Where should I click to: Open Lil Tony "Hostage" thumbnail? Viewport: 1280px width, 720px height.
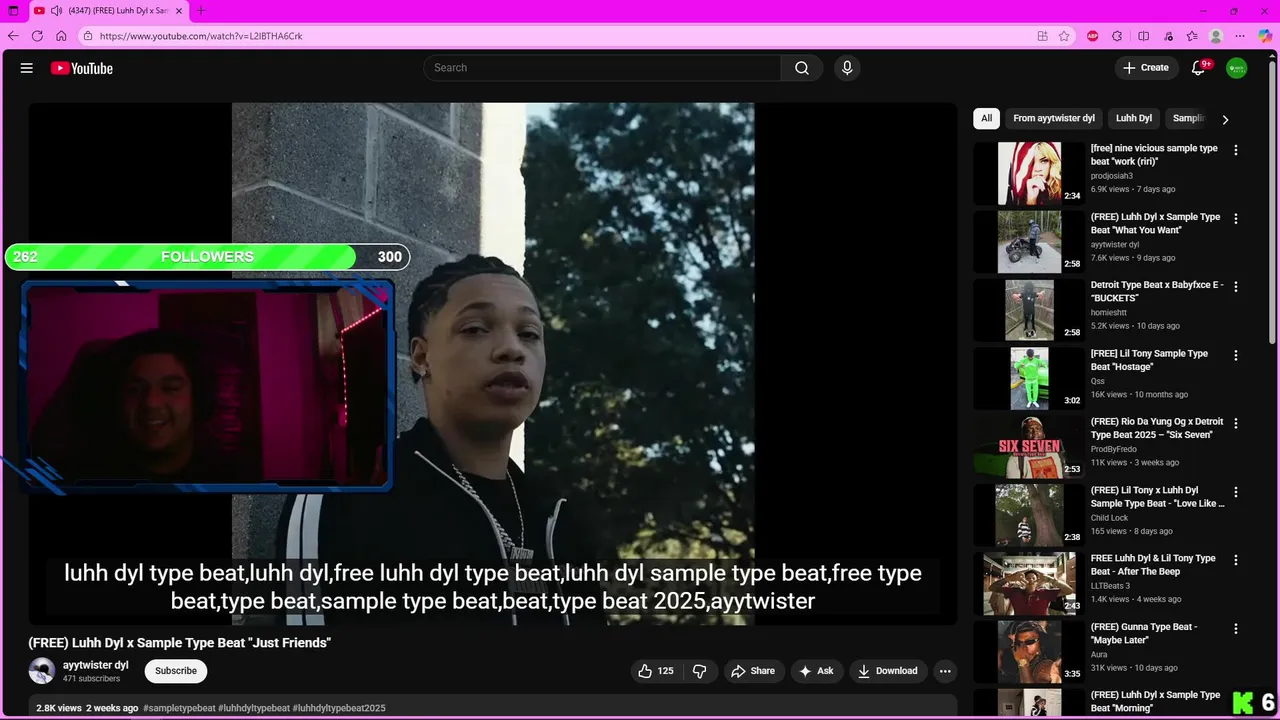click(x=1029, y=378)
